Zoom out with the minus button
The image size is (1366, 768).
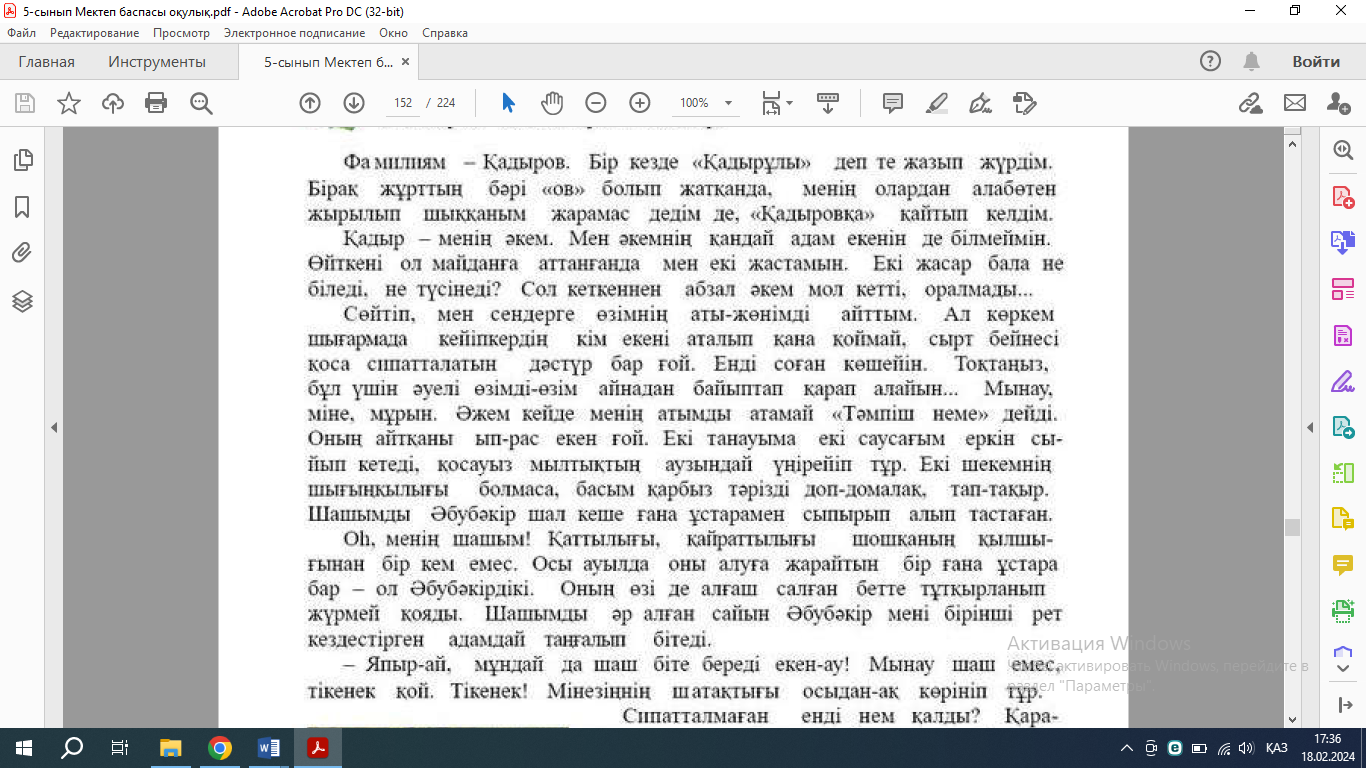tap(596, 103)
